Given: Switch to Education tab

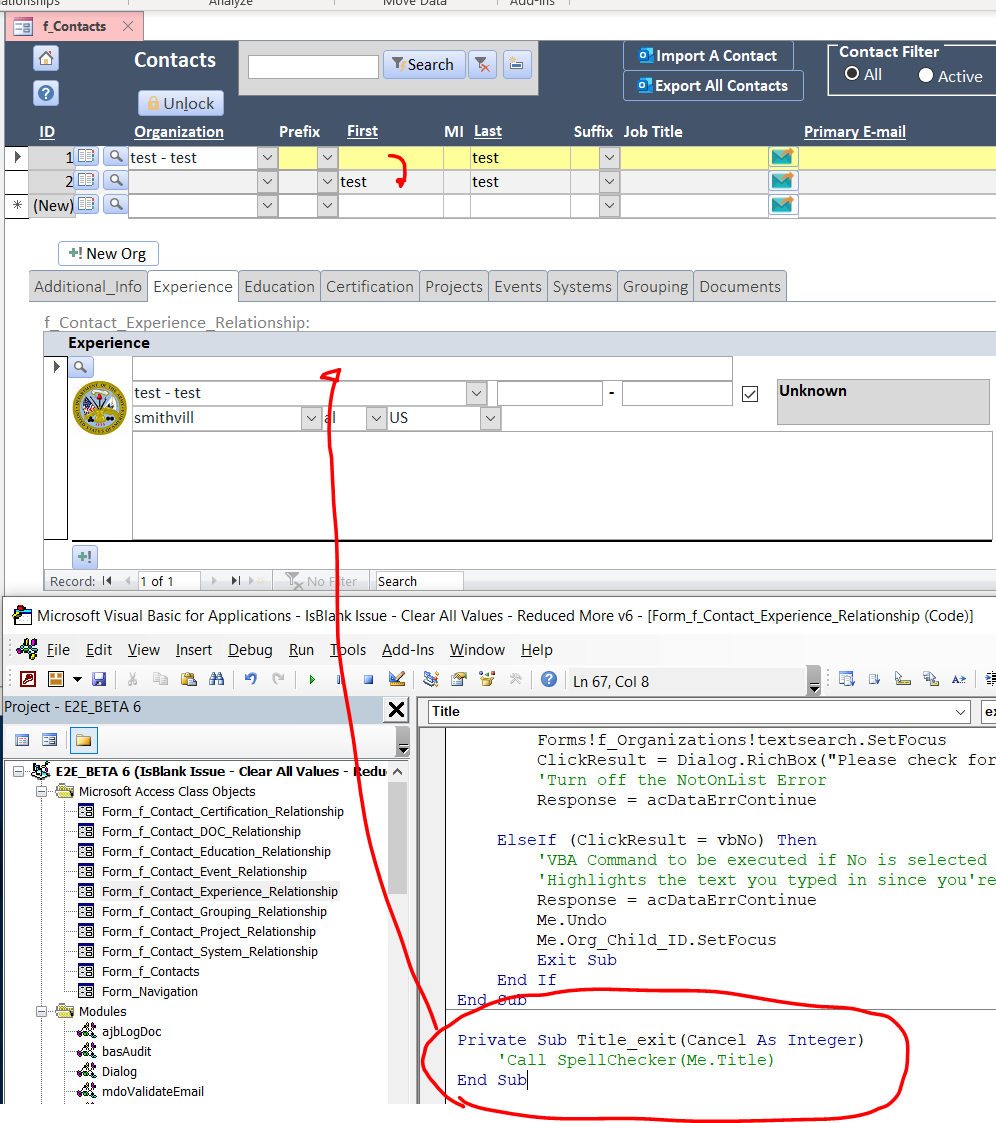Looking at the screenshot, I should click(x=279, y=286).
